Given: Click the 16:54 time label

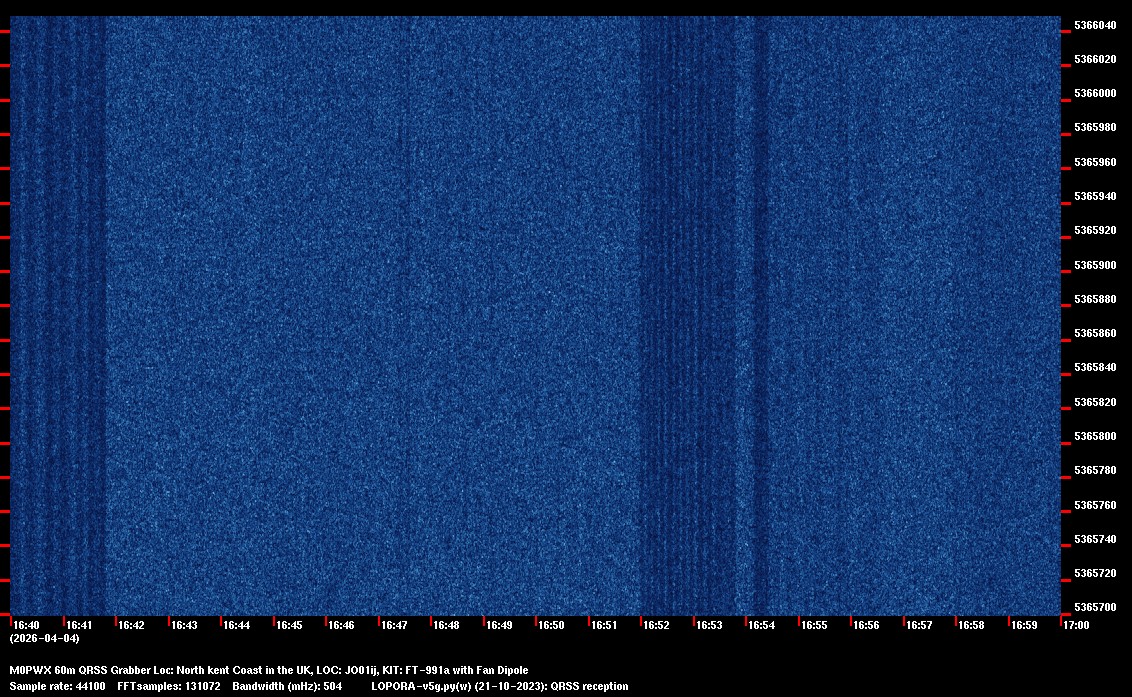Looking at the screenshot, I should [x=762, y=625].
